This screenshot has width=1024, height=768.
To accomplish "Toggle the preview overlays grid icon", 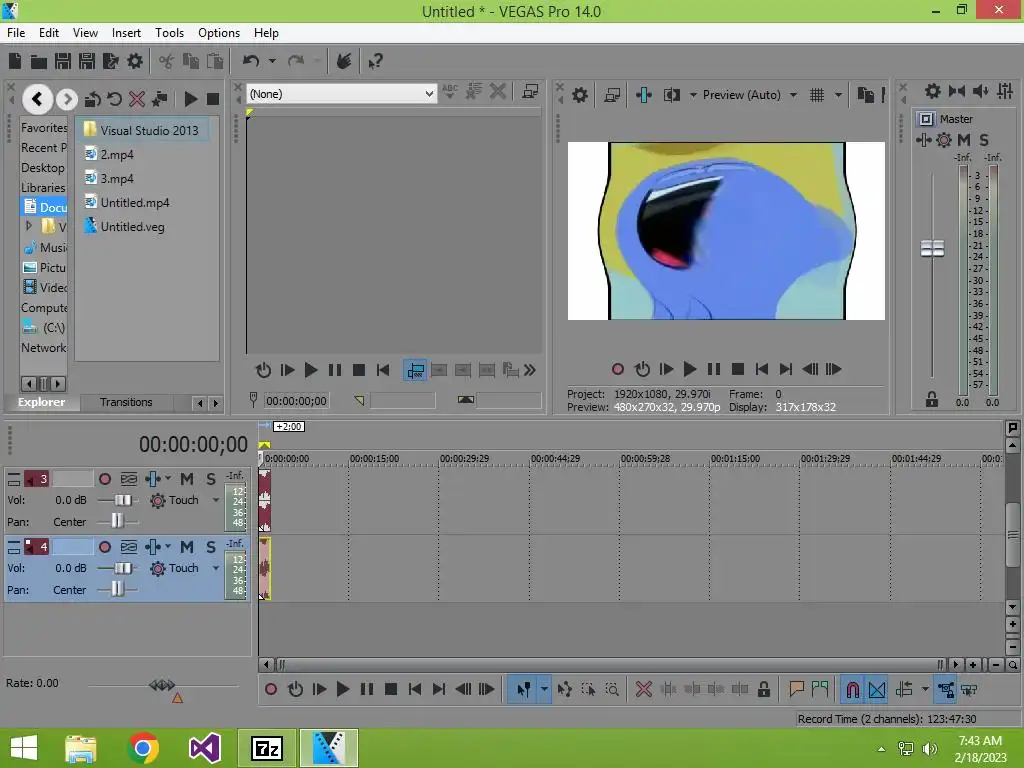I will pyautogui.click(x=817, y=95).
